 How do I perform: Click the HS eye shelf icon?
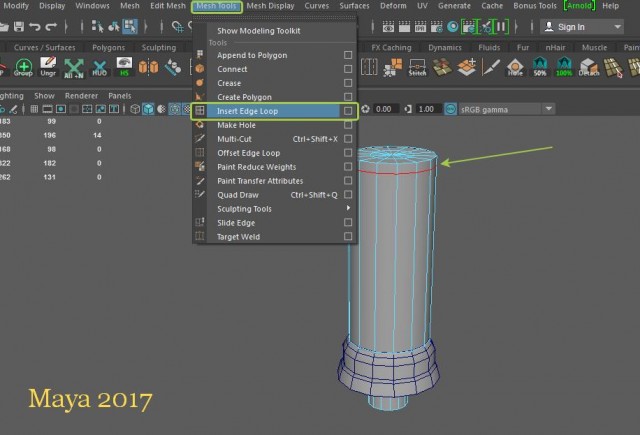pyautogui.click(x=124, y=67)
